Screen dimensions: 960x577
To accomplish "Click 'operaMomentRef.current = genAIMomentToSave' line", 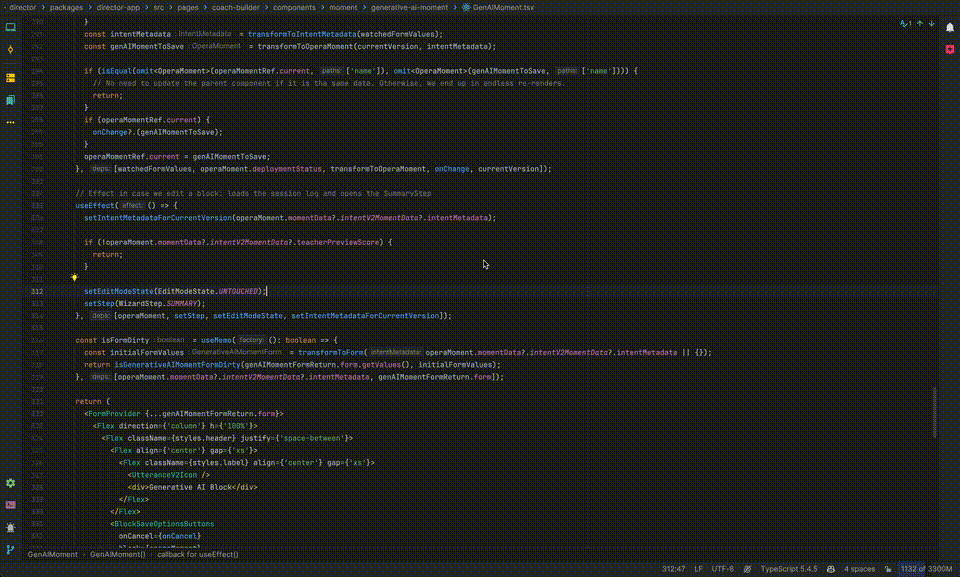I will (177, 157).
